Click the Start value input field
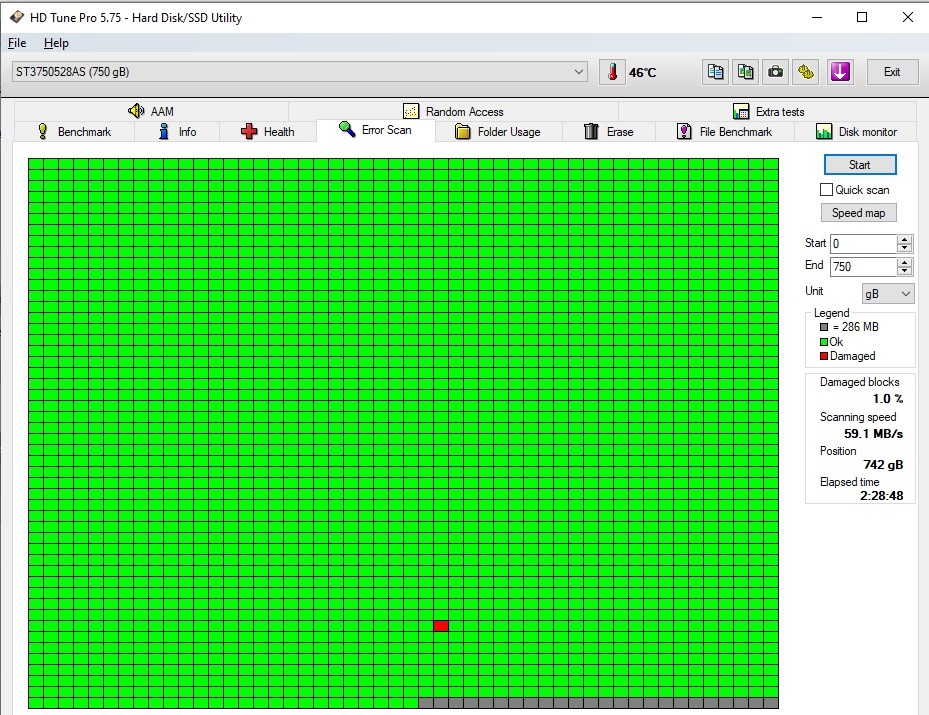The image size is (929, 715). click(x=863, y=243)
